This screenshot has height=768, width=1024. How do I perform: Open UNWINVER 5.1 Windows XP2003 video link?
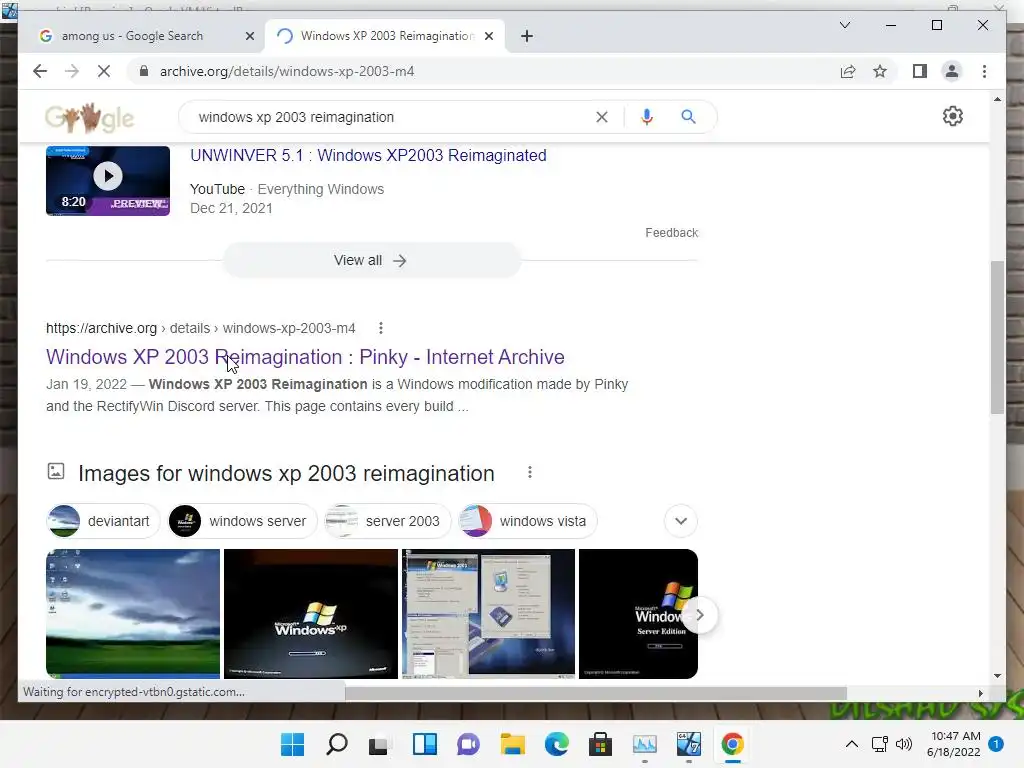coord(368,155)
